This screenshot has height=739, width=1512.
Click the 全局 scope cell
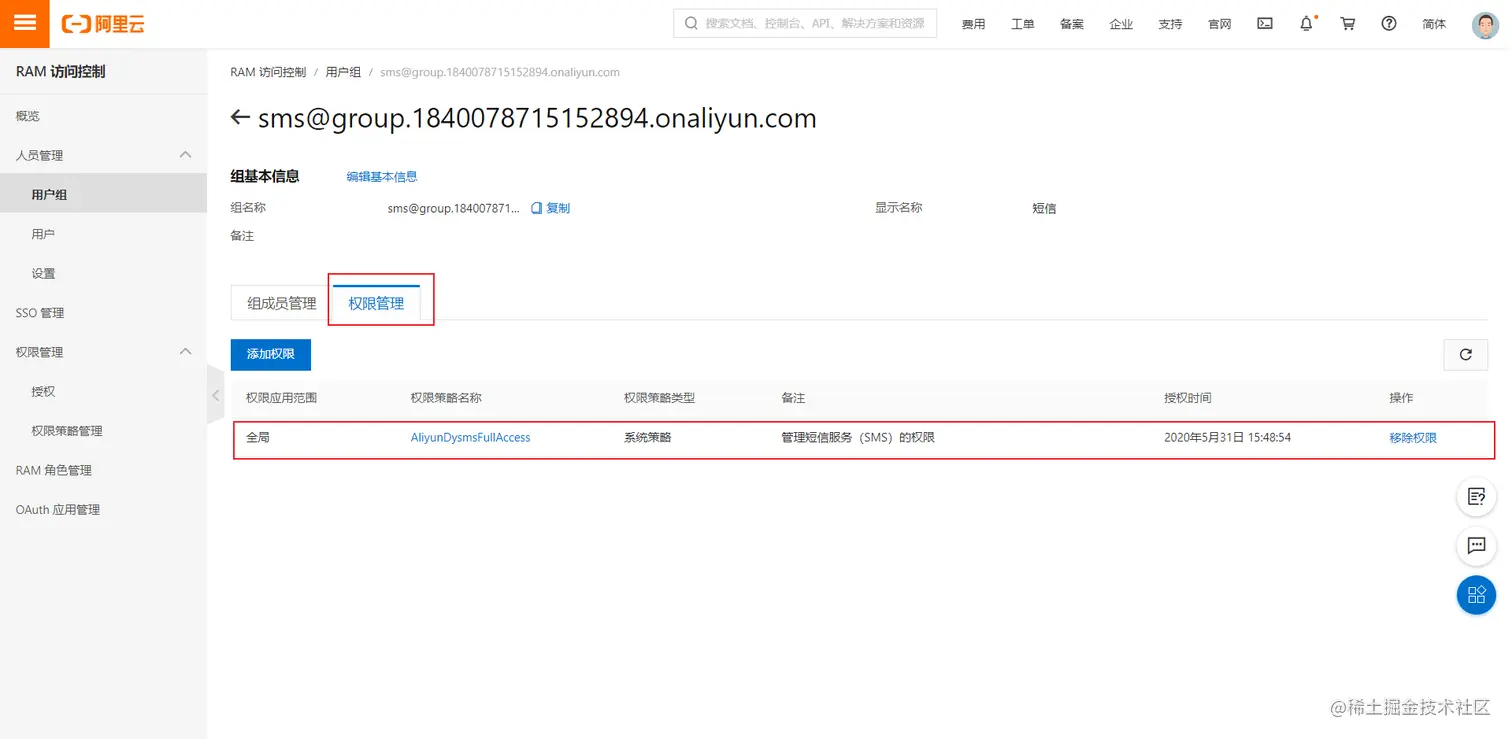pos(258,438)
